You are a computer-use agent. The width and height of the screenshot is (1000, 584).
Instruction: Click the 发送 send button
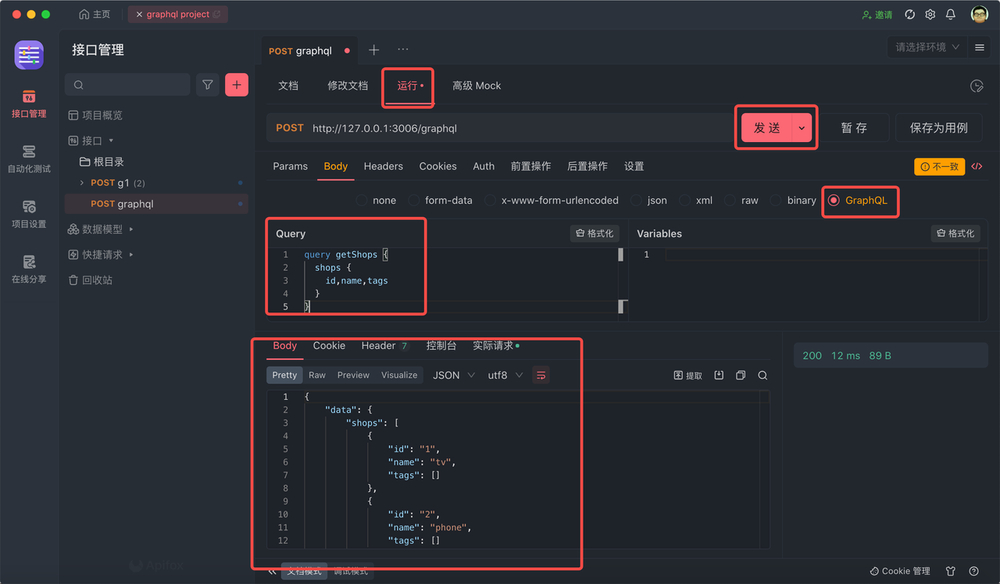(x=769, y=127)
